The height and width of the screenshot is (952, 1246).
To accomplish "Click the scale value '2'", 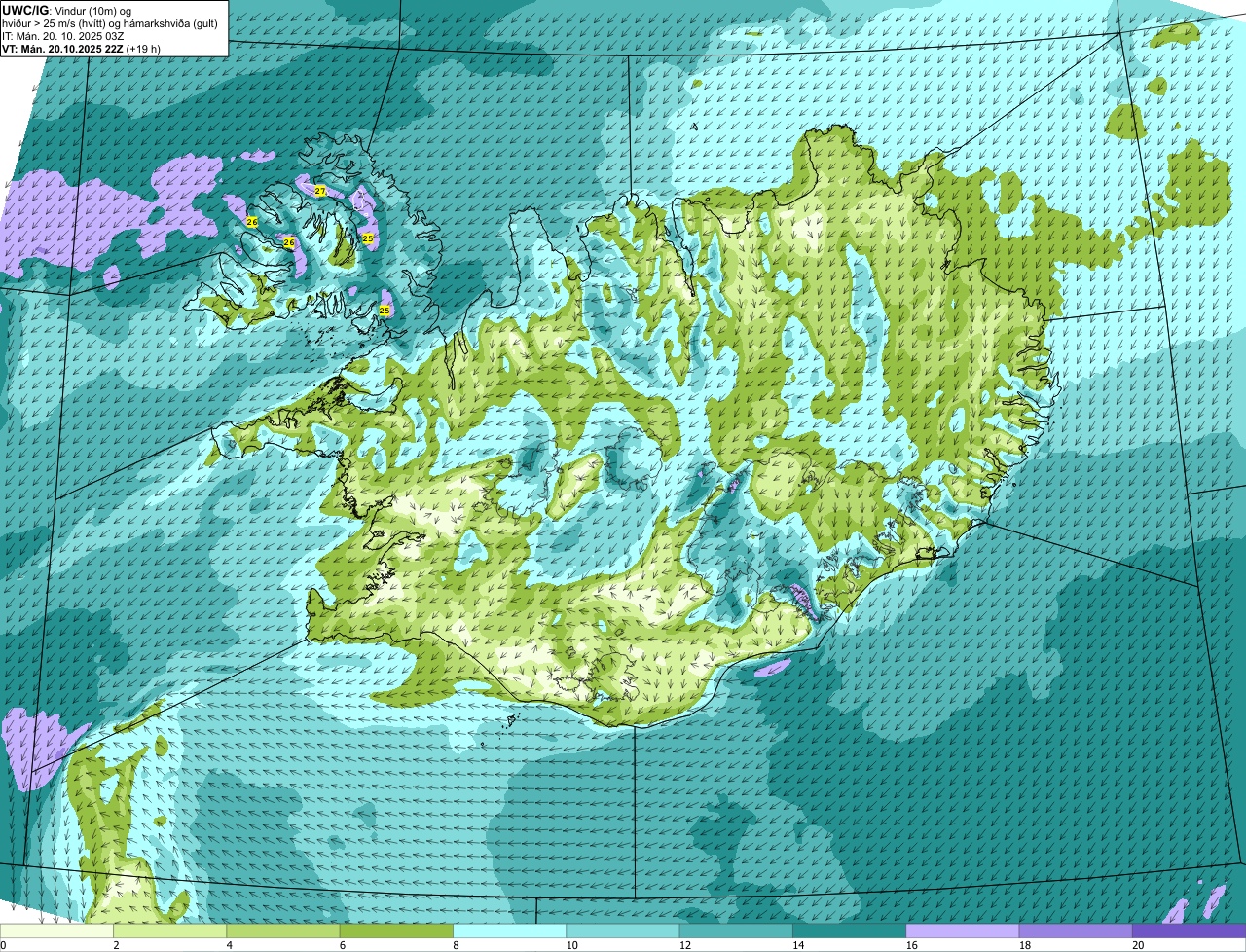I will click(116, 945).
